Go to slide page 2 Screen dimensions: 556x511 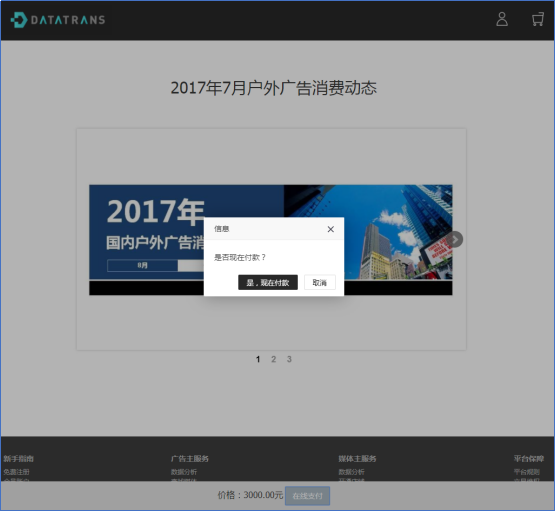pos(273,359)
